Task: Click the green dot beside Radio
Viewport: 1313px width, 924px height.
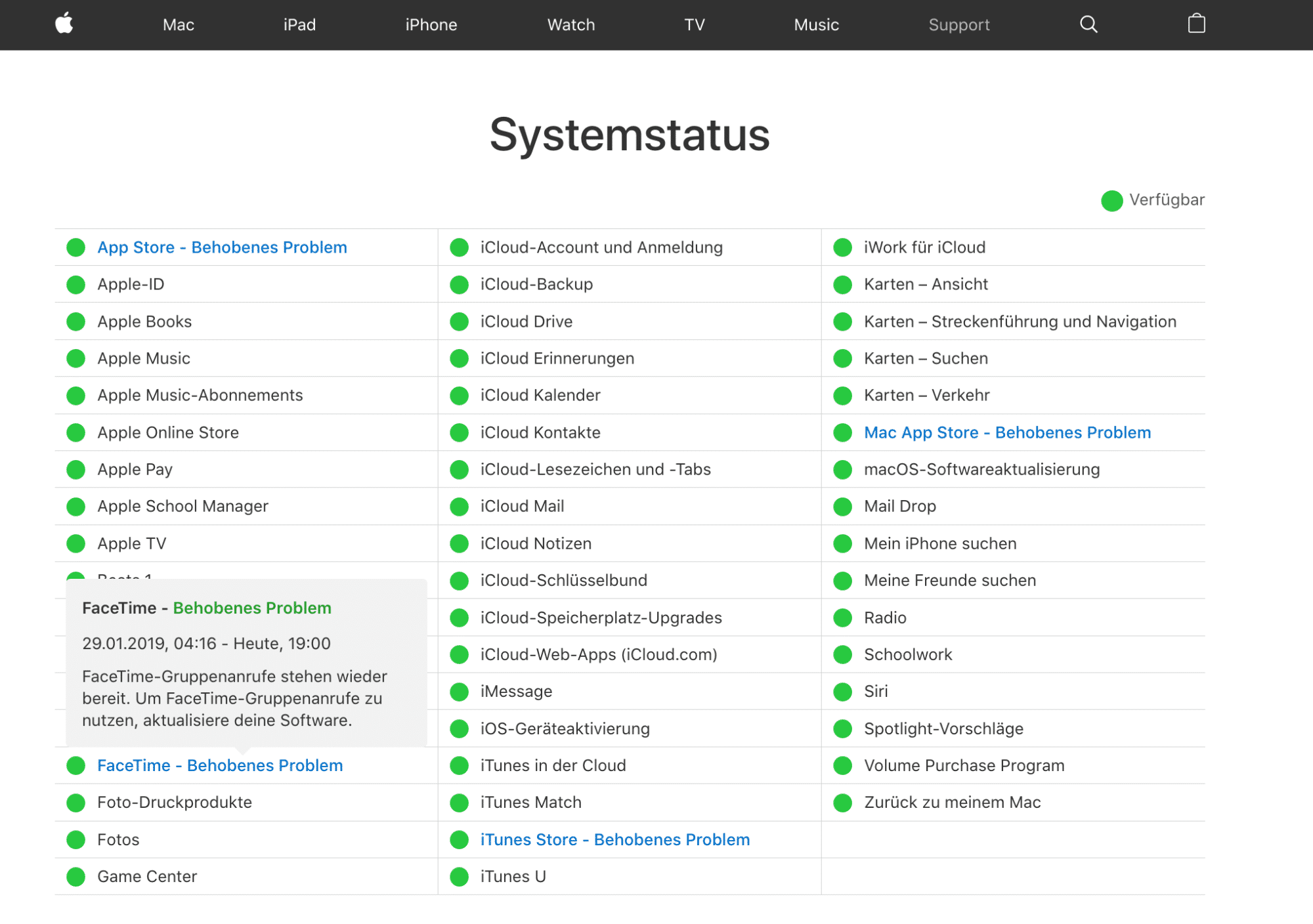Action: (842, 618)
